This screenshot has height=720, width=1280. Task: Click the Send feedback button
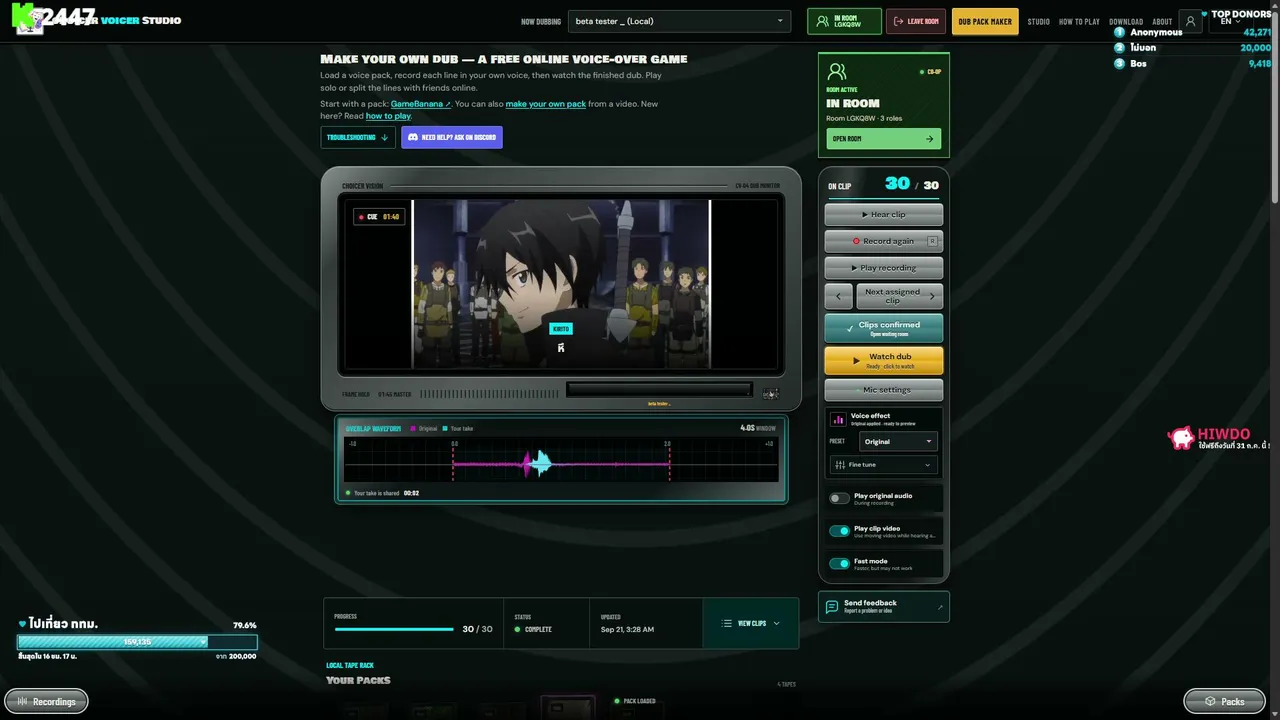click(x=883, y=607)
